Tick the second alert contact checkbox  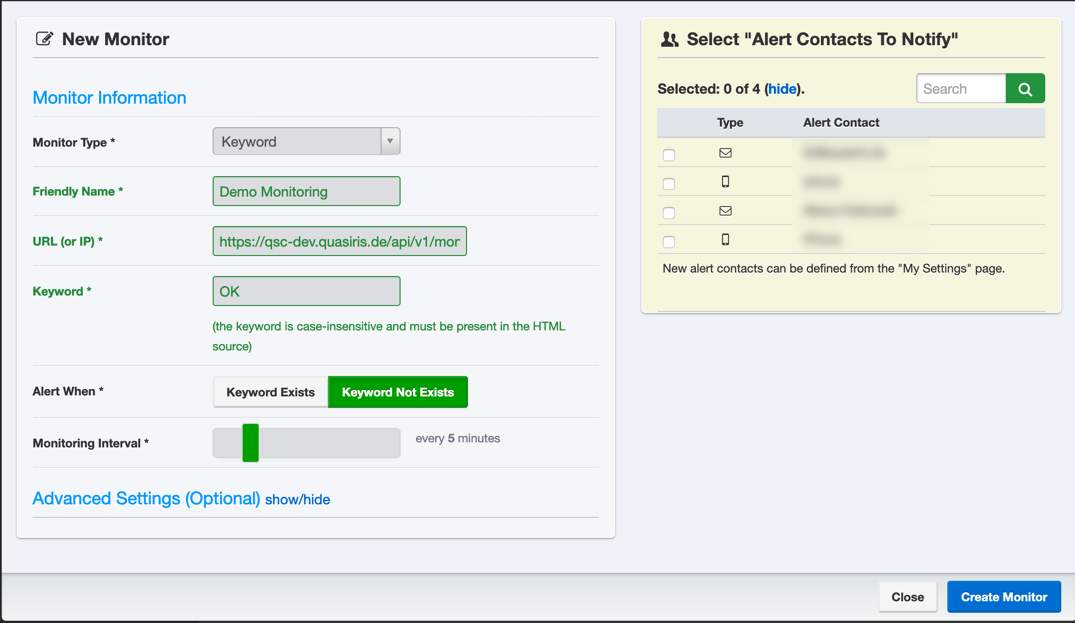pyautogui.click(x=669, y=184)
